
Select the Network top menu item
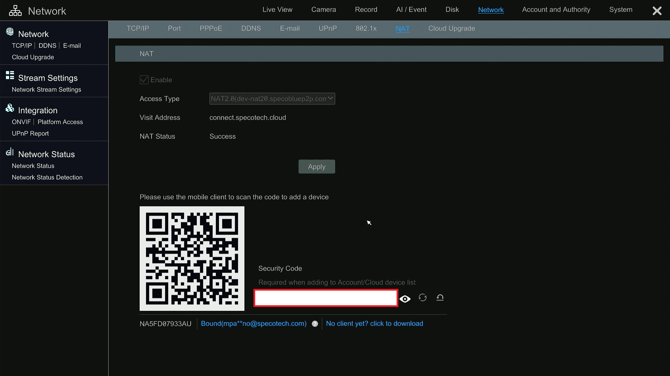click(491, 10)
